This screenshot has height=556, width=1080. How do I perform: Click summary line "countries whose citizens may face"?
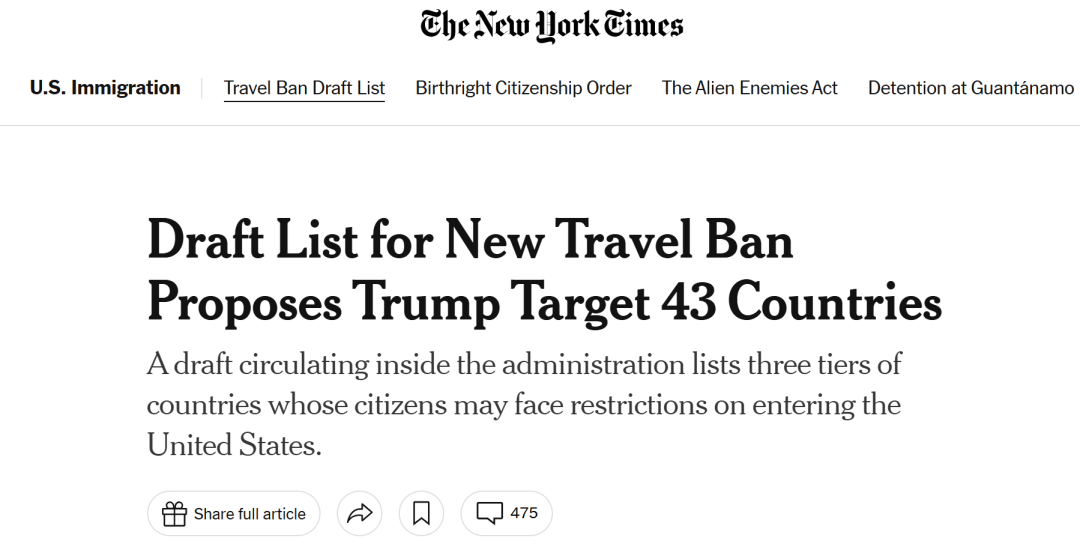(524, 404)
